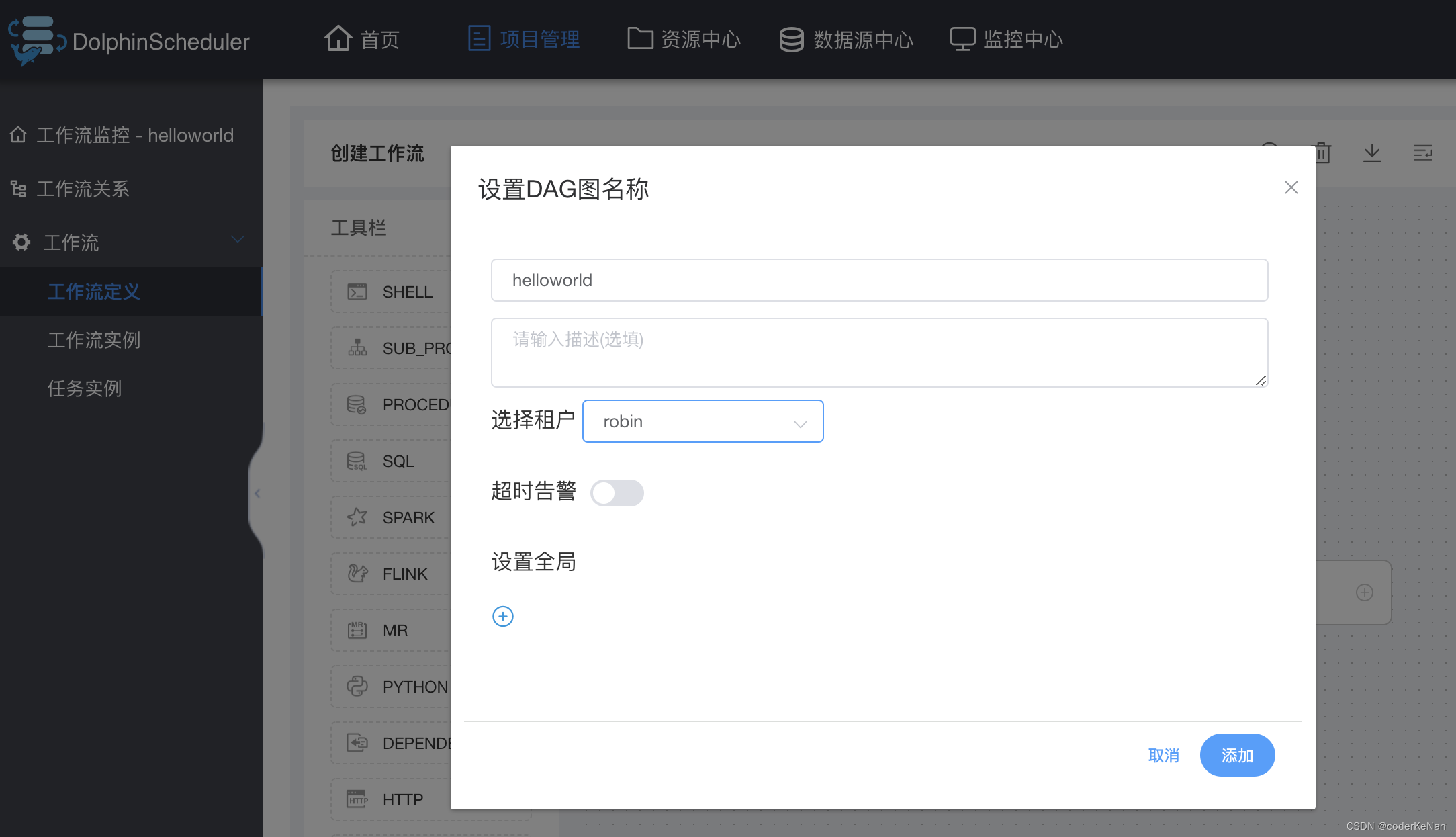Pick the SPARK task icon

click(357, 517)
